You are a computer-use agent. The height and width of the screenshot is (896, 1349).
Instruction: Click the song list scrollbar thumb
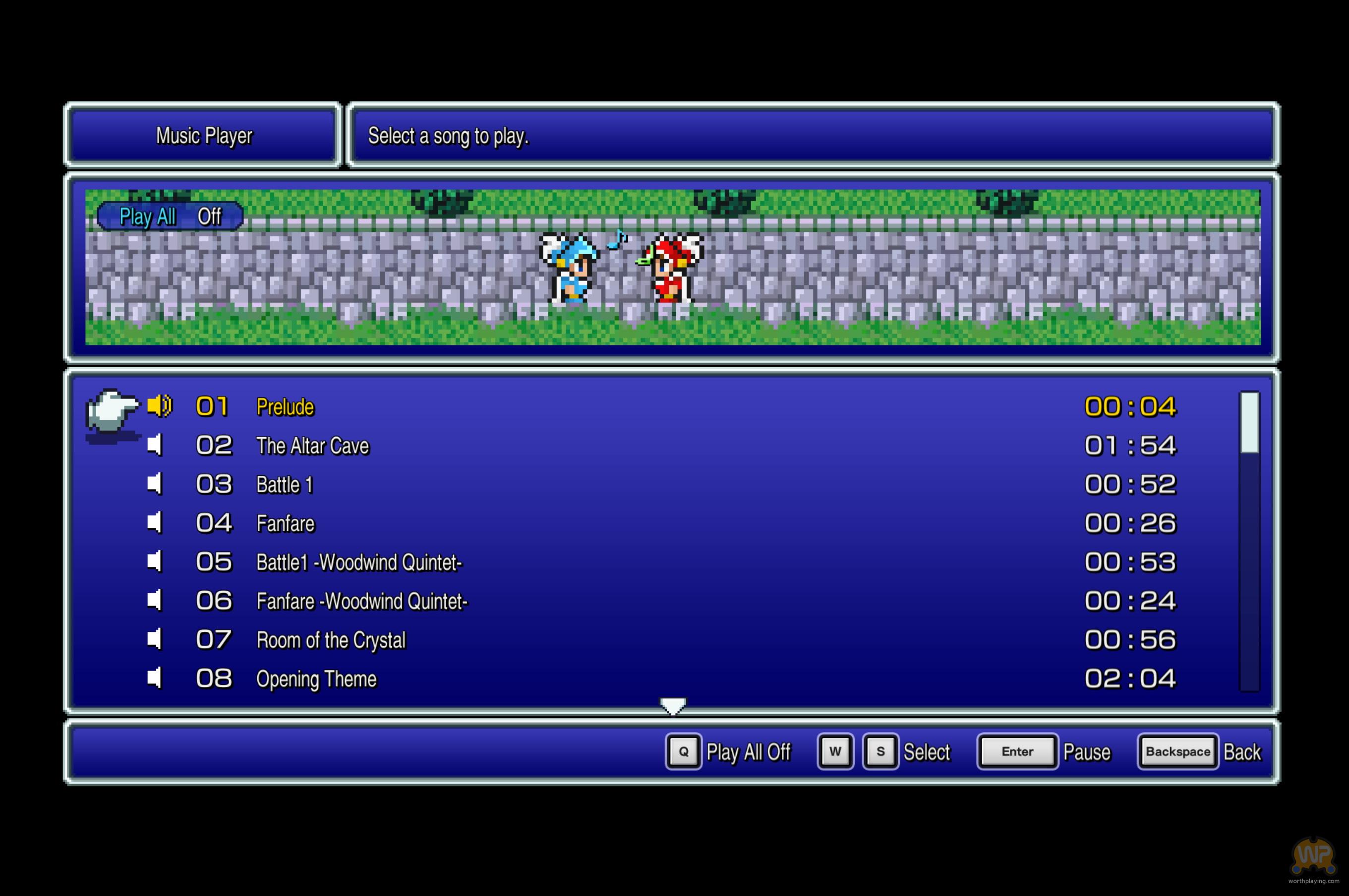pos(1249,422)
